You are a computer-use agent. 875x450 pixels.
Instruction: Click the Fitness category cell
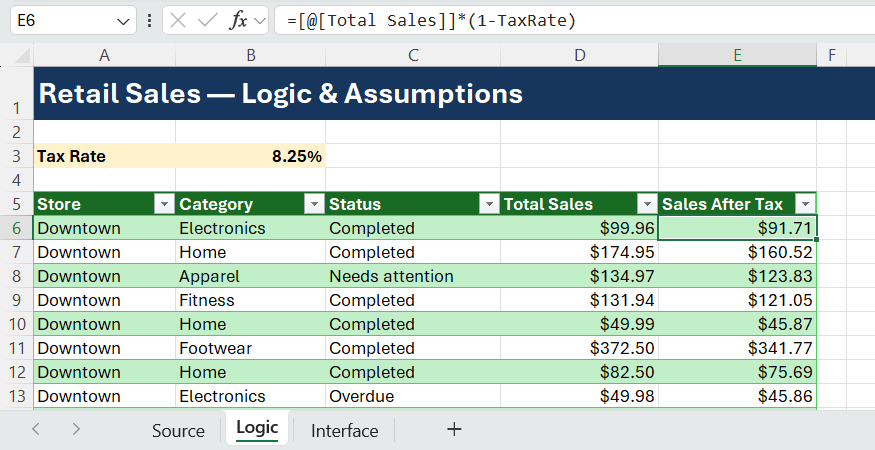pyautogui.click(x=251, y=300)
